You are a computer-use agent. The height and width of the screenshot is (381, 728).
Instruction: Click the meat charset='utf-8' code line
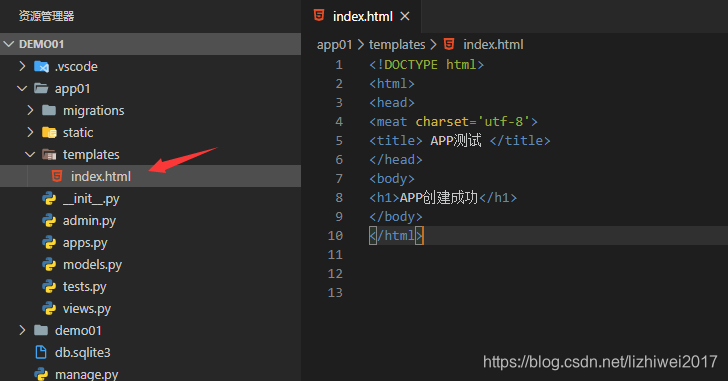point(453,122)
